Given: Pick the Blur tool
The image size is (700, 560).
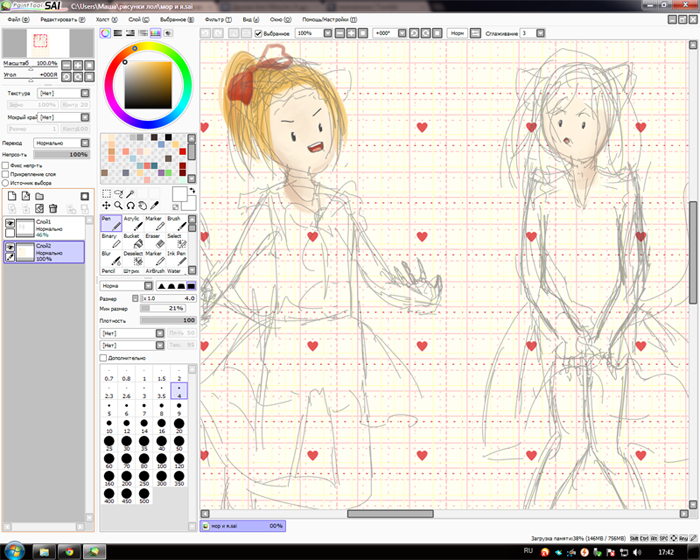Looking at the screenshot, I should tap(109, 257).
